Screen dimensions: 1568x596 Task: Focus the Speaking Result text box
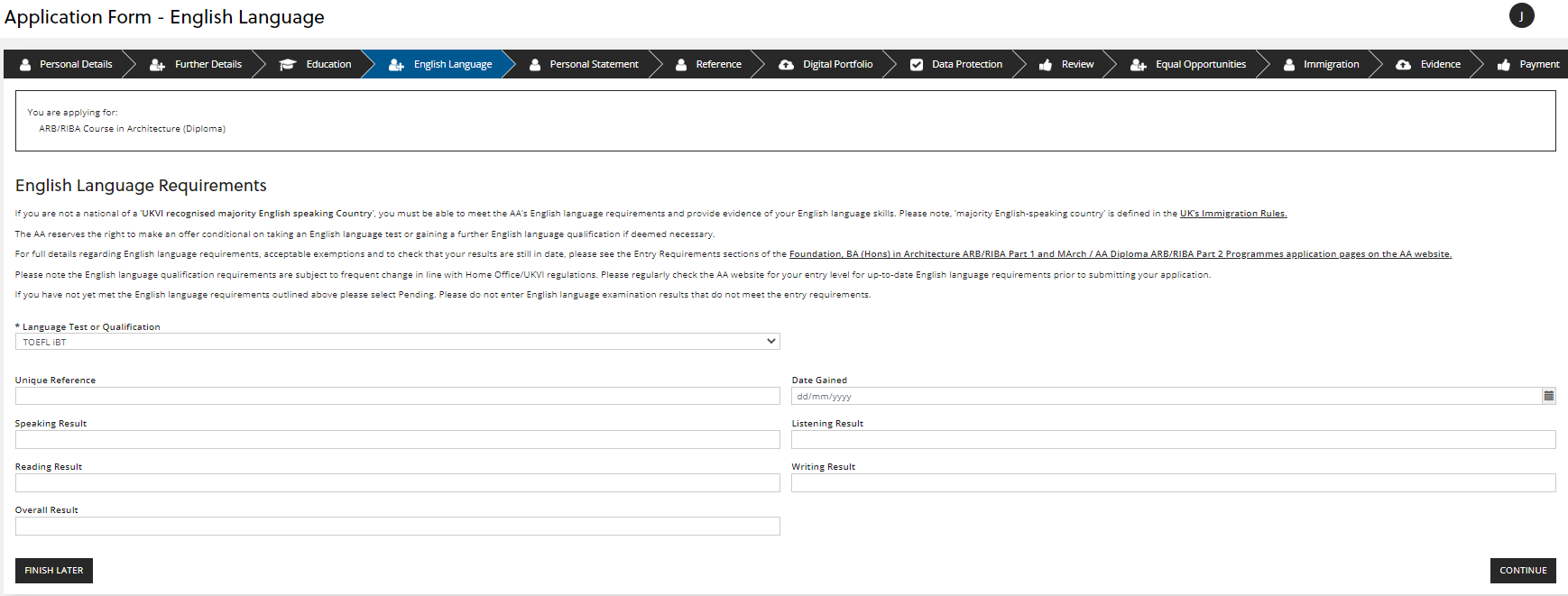[x=397, y=439]
